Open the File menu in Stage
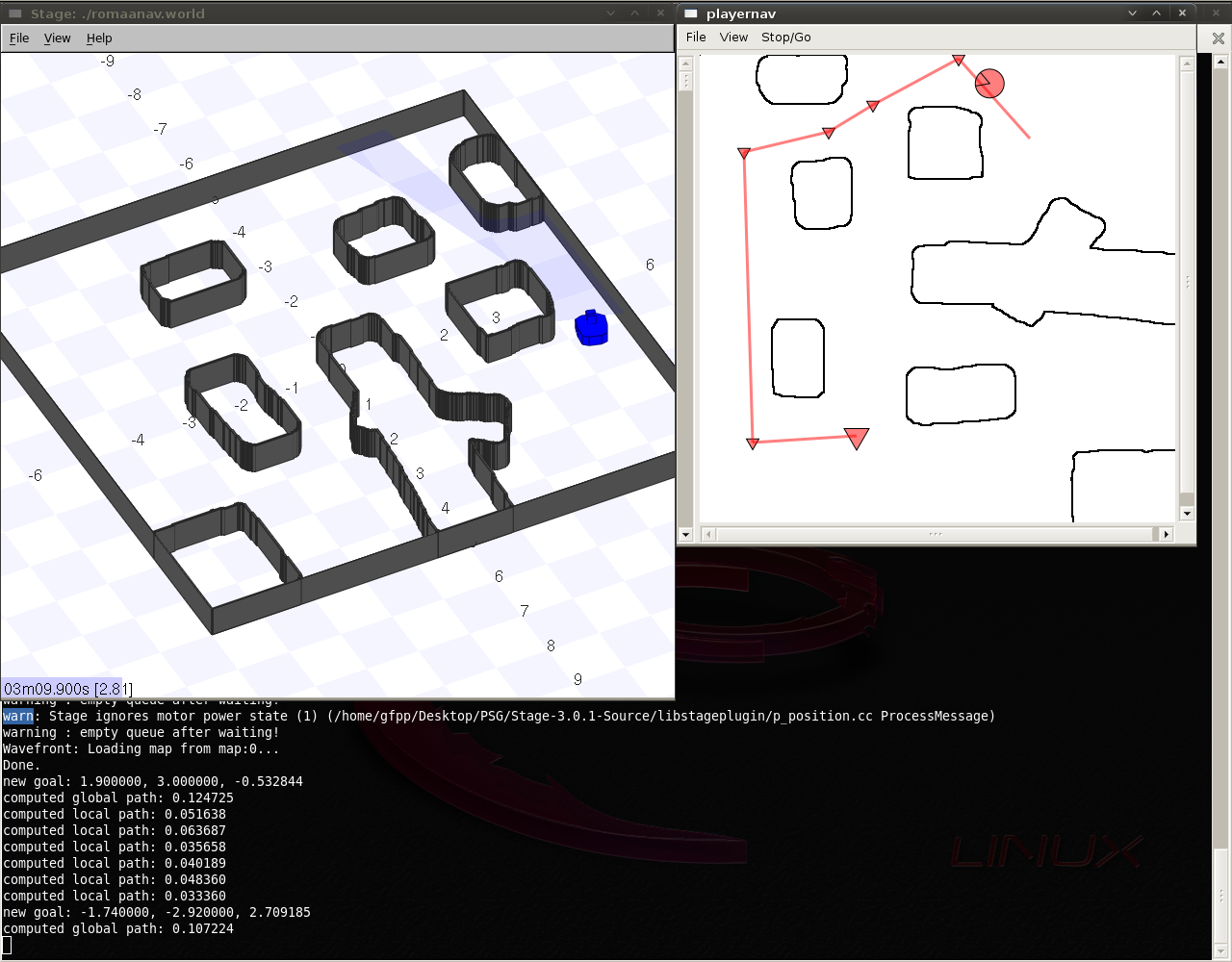 click(19, 38)
